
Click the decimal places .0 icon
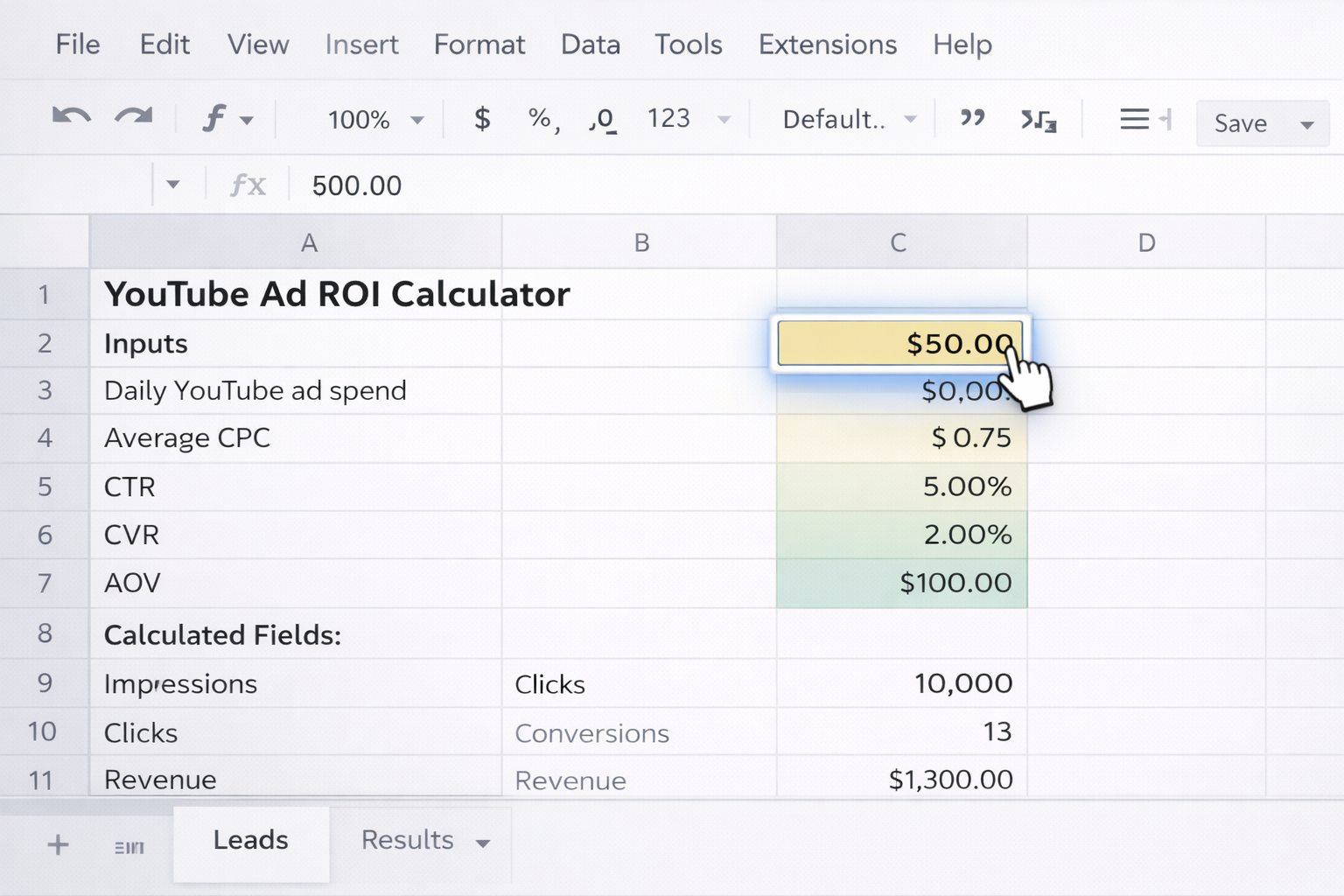(602, 119)
